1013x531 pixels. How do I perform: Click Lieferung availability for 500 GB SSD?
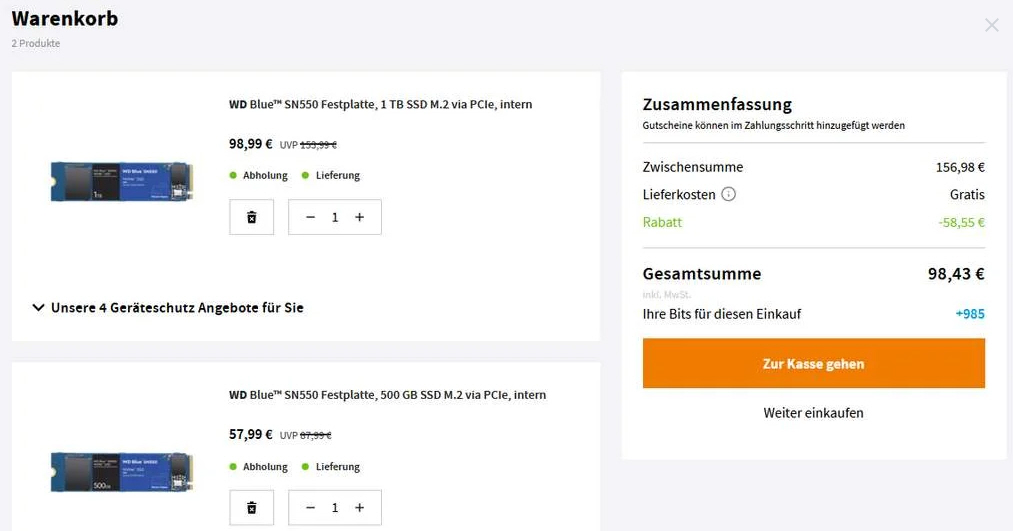[337, 466]
